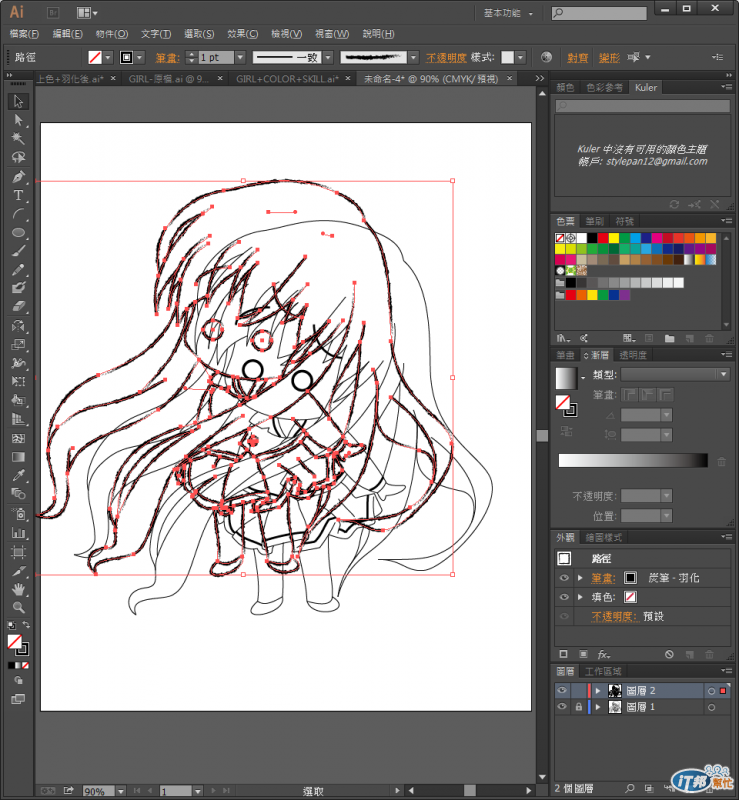Click target circle of 圖層 1
The height and width of the screenshot is (800, 739).
pos(711,708)
